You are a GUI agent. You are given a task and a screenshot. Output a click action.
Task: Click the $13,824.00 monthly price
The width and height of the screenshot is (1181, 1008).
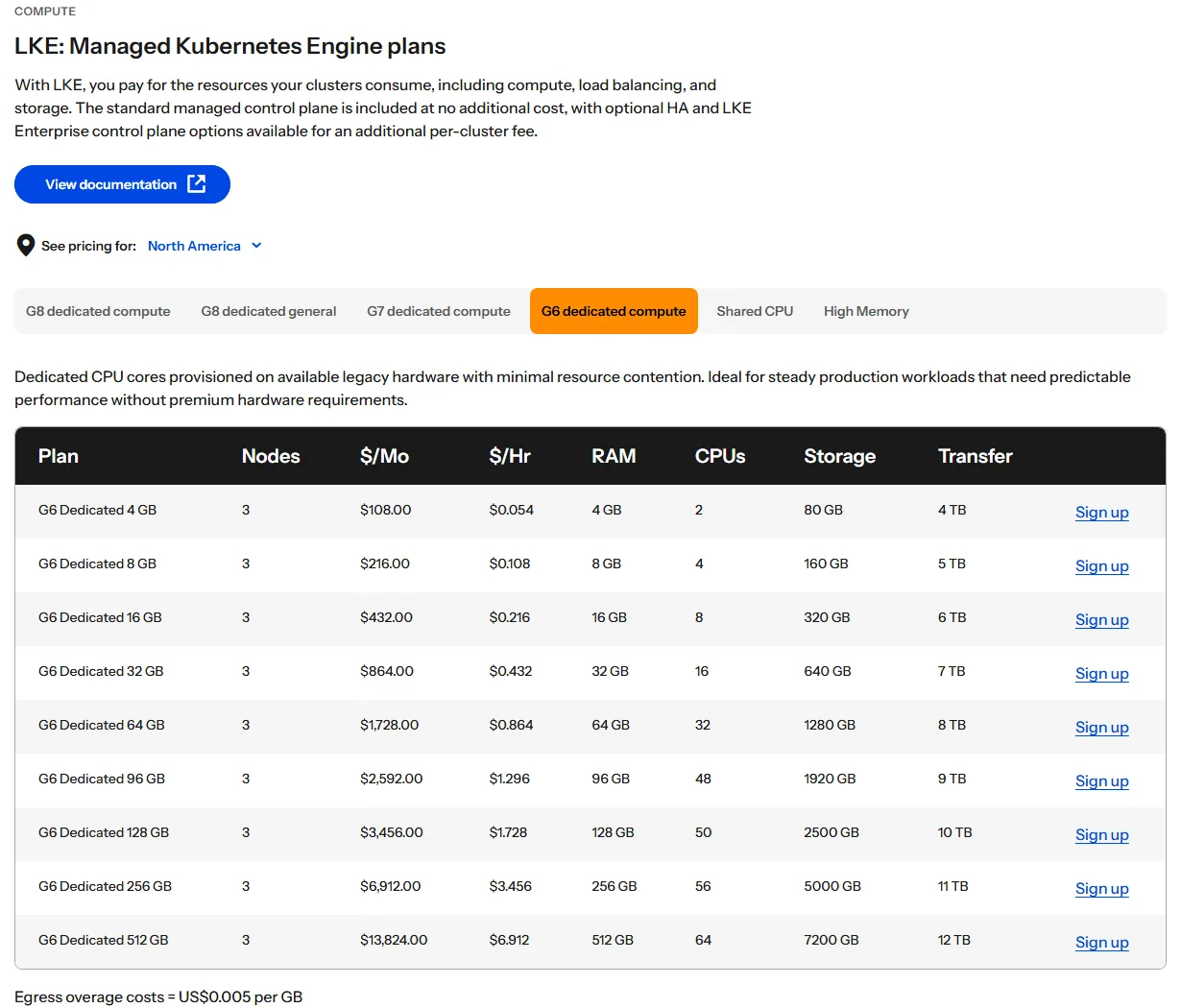(394, 940)
